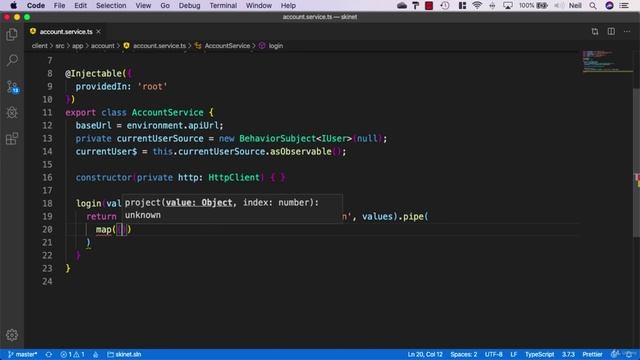Open Source Control view with pending changes badge
Screen dimensions: 640x360
[12, 87]
